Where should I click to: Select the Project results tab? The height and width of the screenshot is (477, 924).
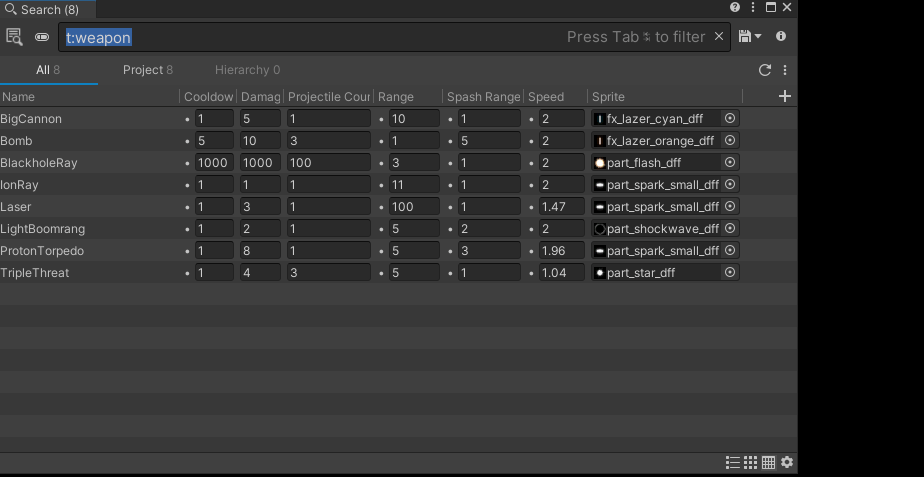coord(147,70)
